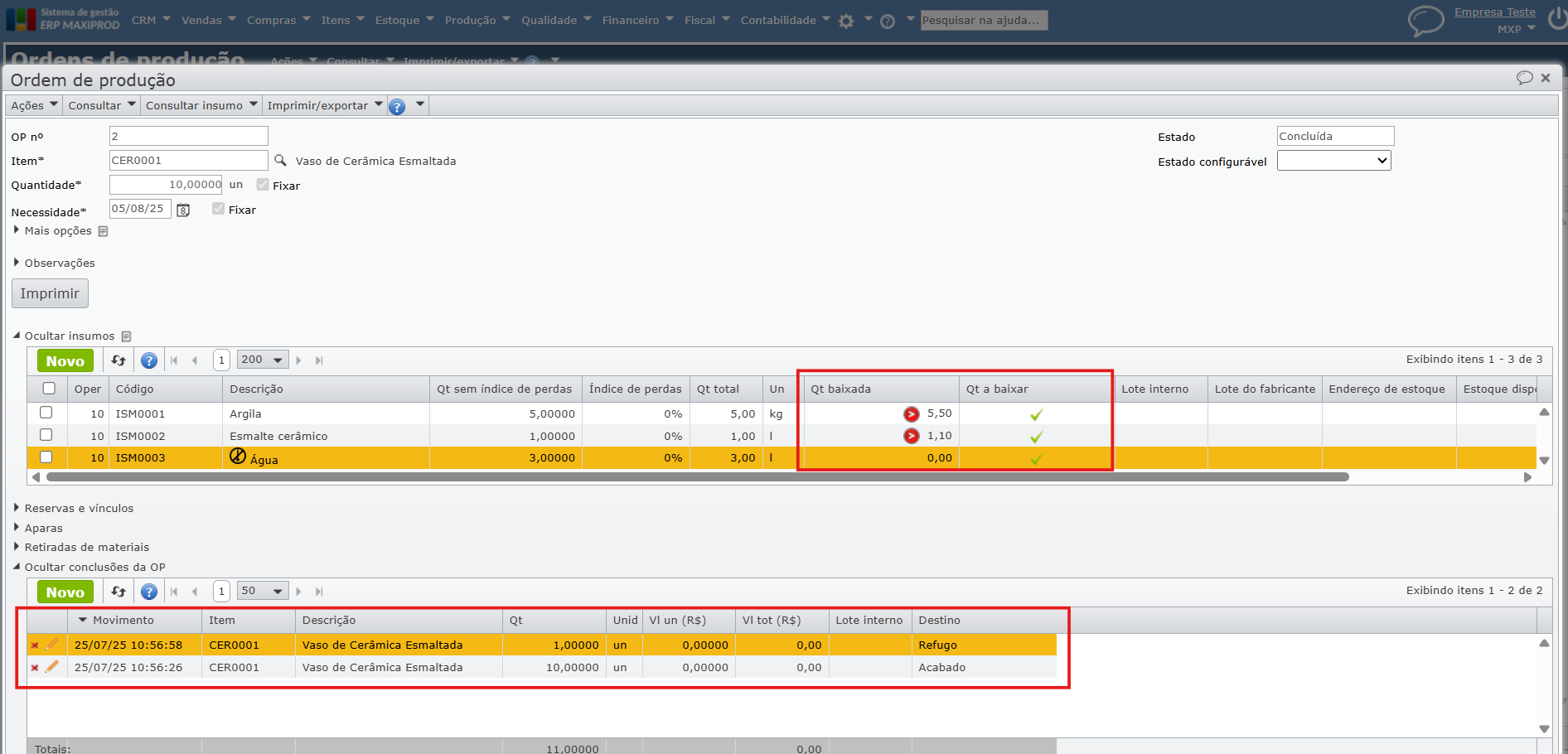
Task: Open the help question mark in top bar
Action: (x=888, y=22)
